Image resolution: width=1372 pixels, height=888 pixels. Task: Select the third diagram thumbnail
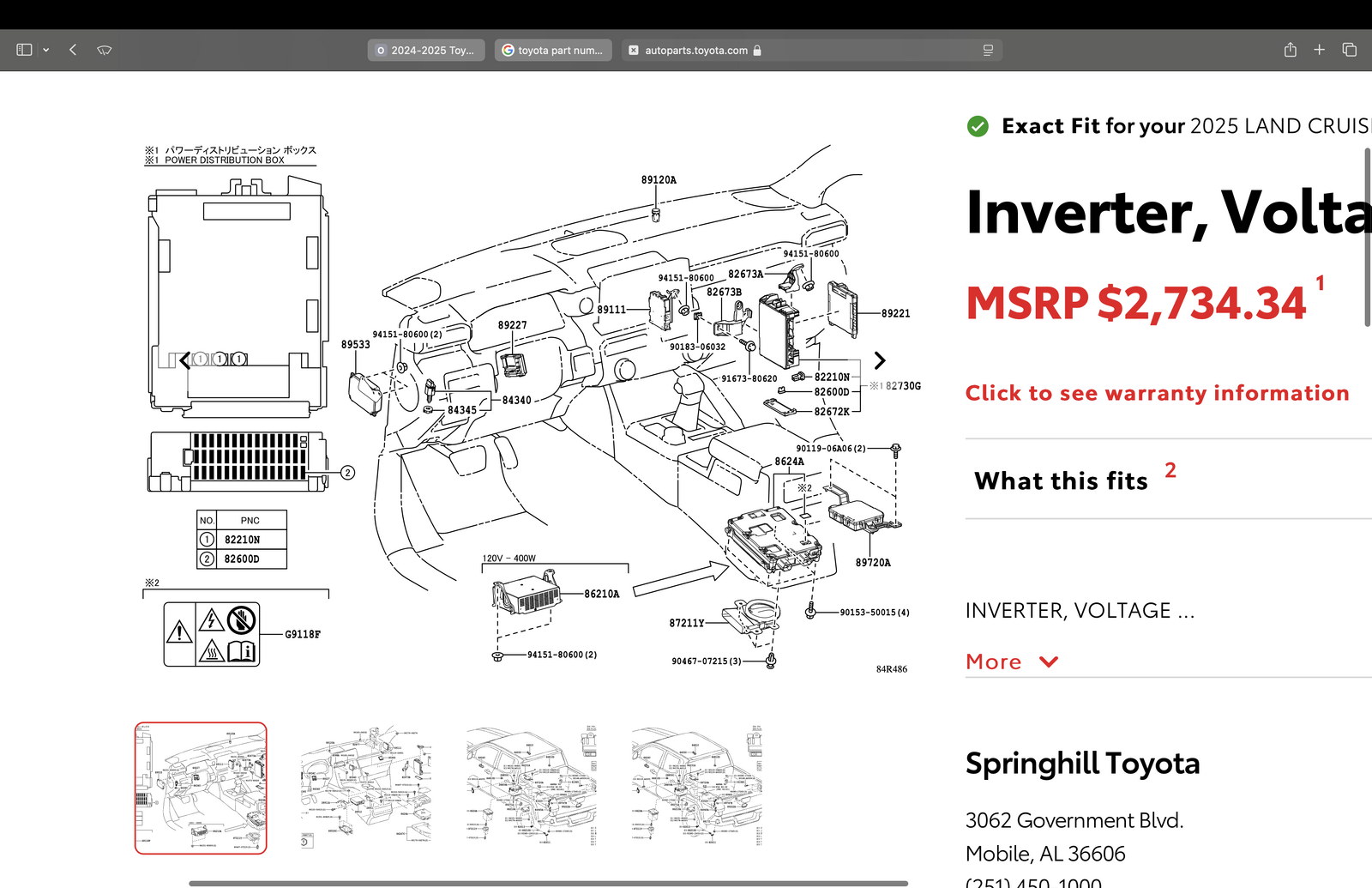click(x=532, y=788)
